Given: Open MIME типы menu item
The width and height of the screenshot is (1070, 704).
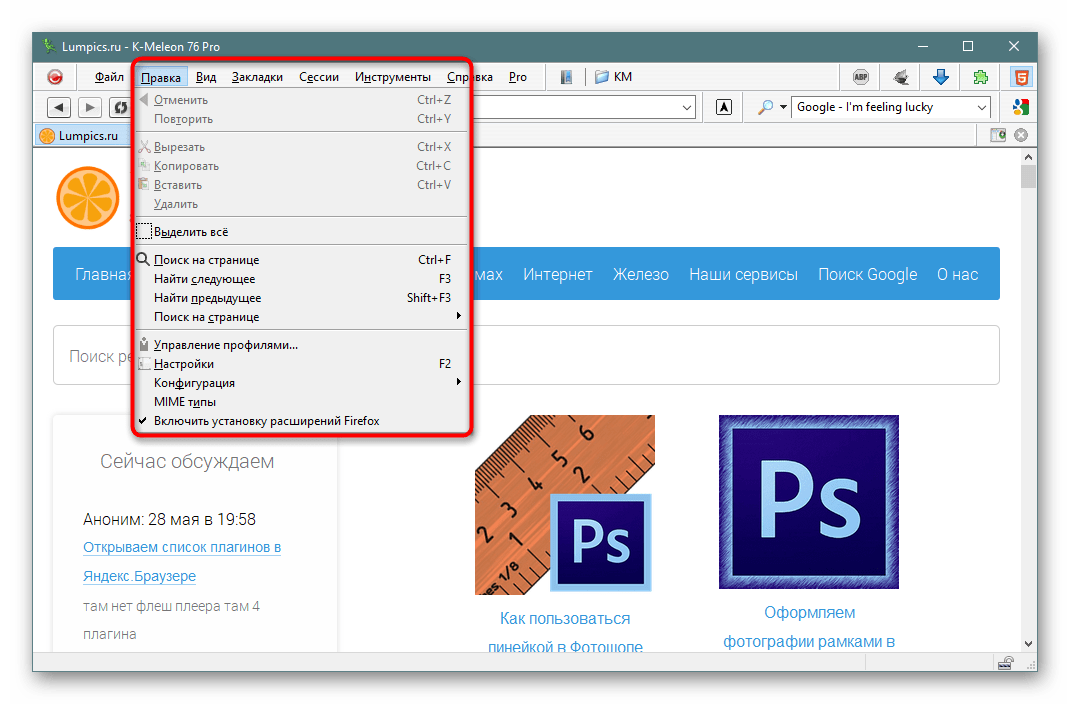Looking at the screenshot, I should click(301, 402).
